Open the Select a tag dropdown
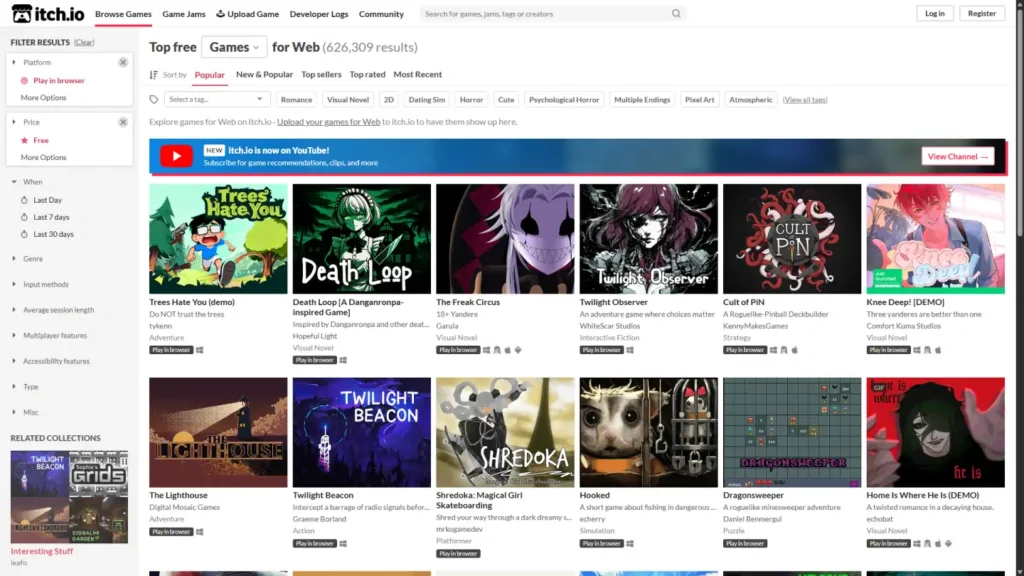Viewport: 1024px width, 576px height. [217, 100]
